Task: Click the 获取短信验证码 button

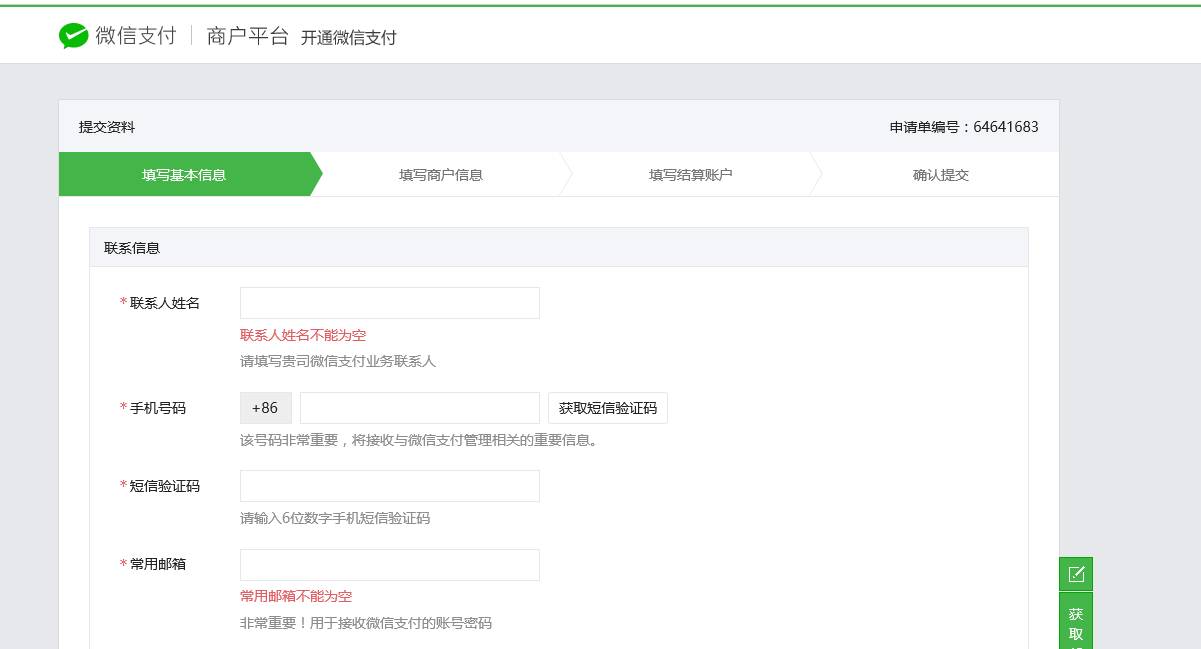Action: pyautogui.click(x=608, y=408)
